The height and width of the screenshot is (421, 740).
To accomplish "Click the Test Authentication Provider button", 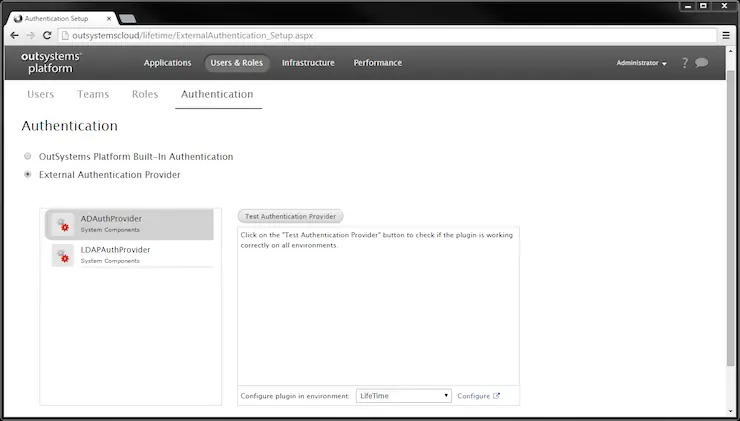I will [x=290, y=216].
